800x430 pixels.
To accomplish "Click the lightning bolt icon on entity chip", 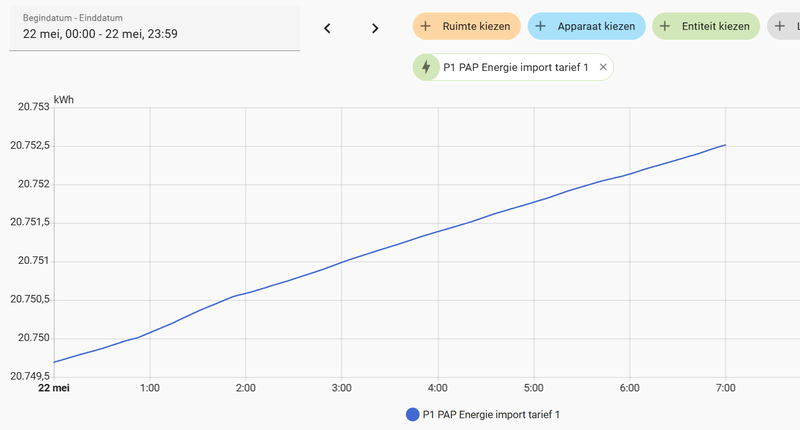I will [x=427, y=67].
